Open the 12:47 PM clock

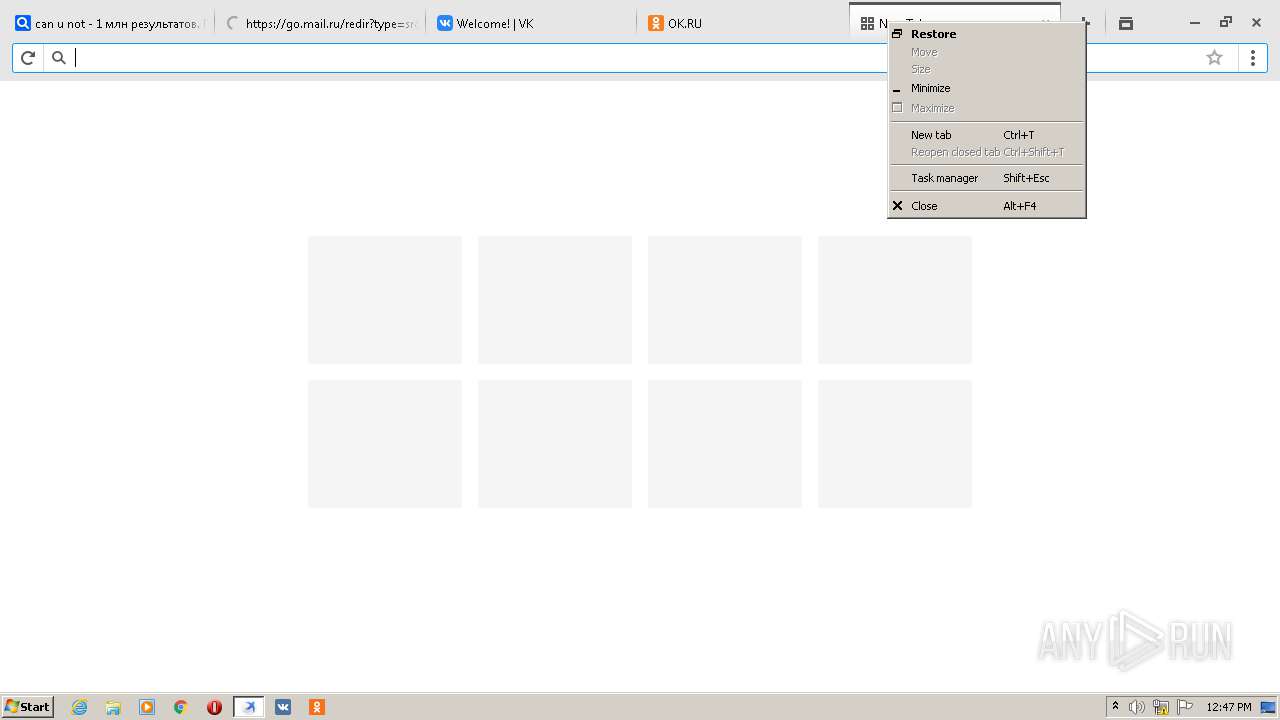[x=1229, y=707]
